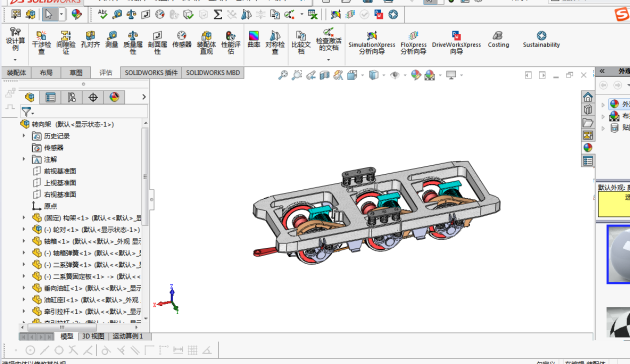
Task: Expand the 构架<1> component node
Action: [x=24, y=218]
